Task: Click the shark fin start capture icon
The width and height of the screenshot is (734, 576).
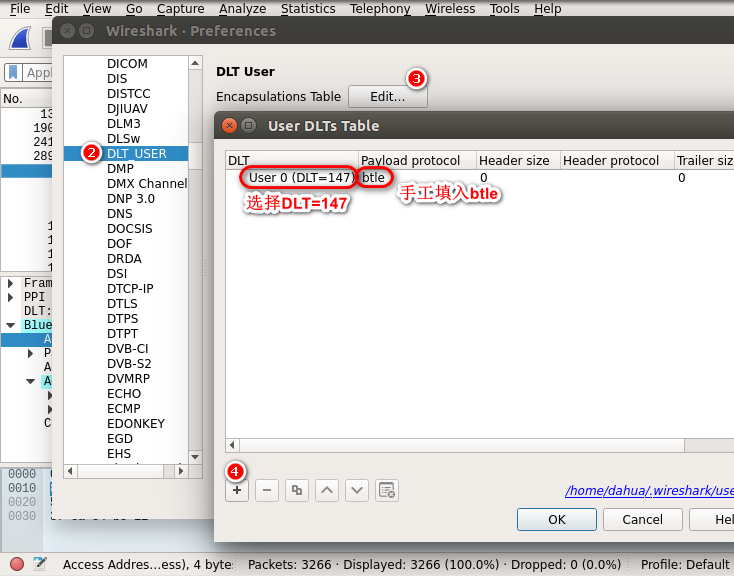Action: click(x=24, y=39)
